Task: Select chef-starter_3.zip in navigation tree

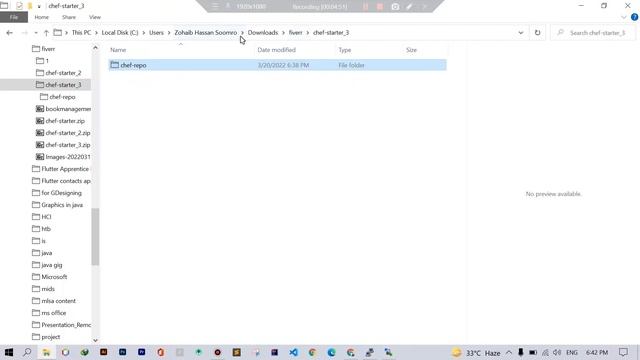Action: pos(68,145)
